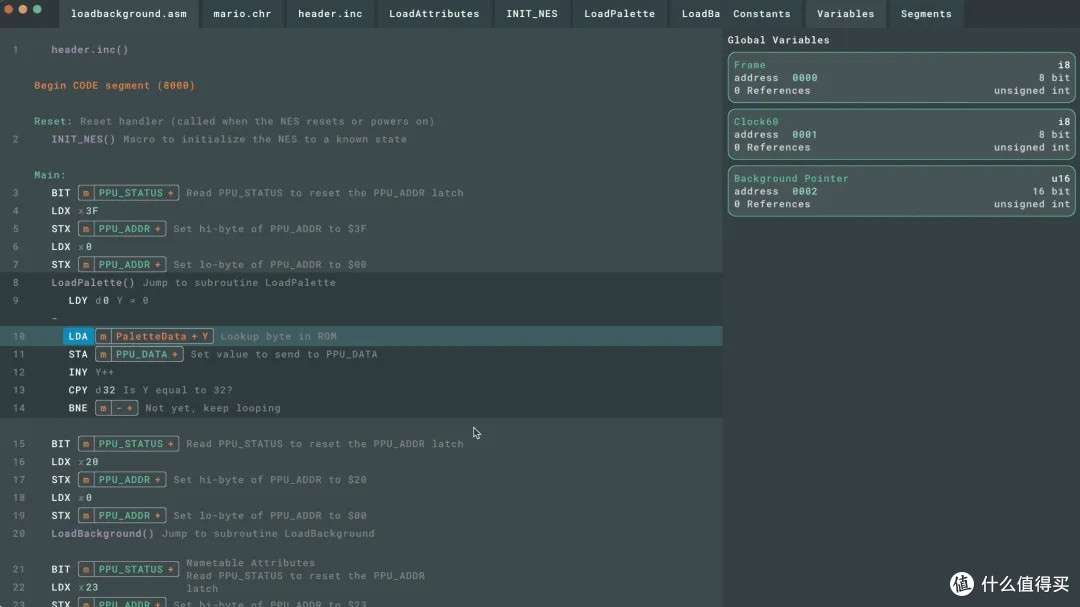This screenshot has width=1080, height=607.
Task: Click the Clock60 address value 0001
Action: point(804,134)
